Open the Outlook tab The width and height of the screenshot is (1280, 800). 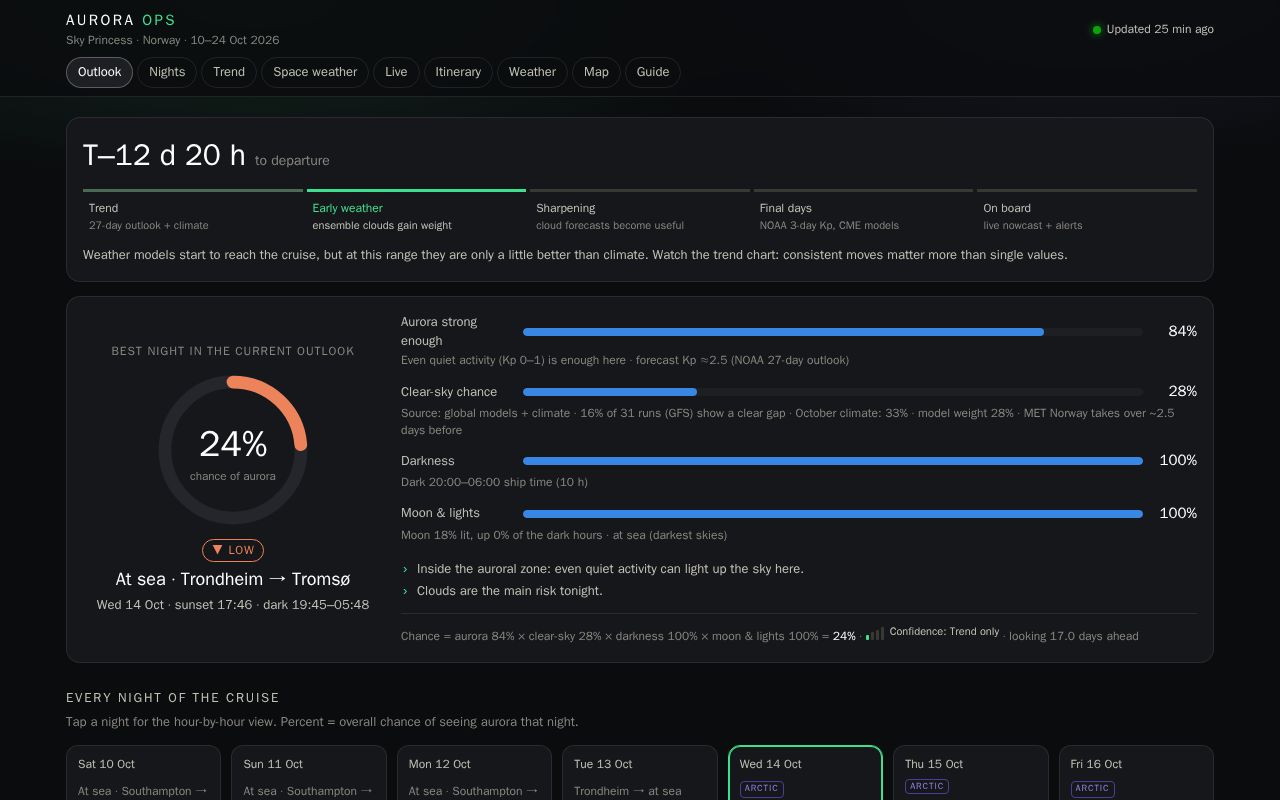(x=99, y=72)
